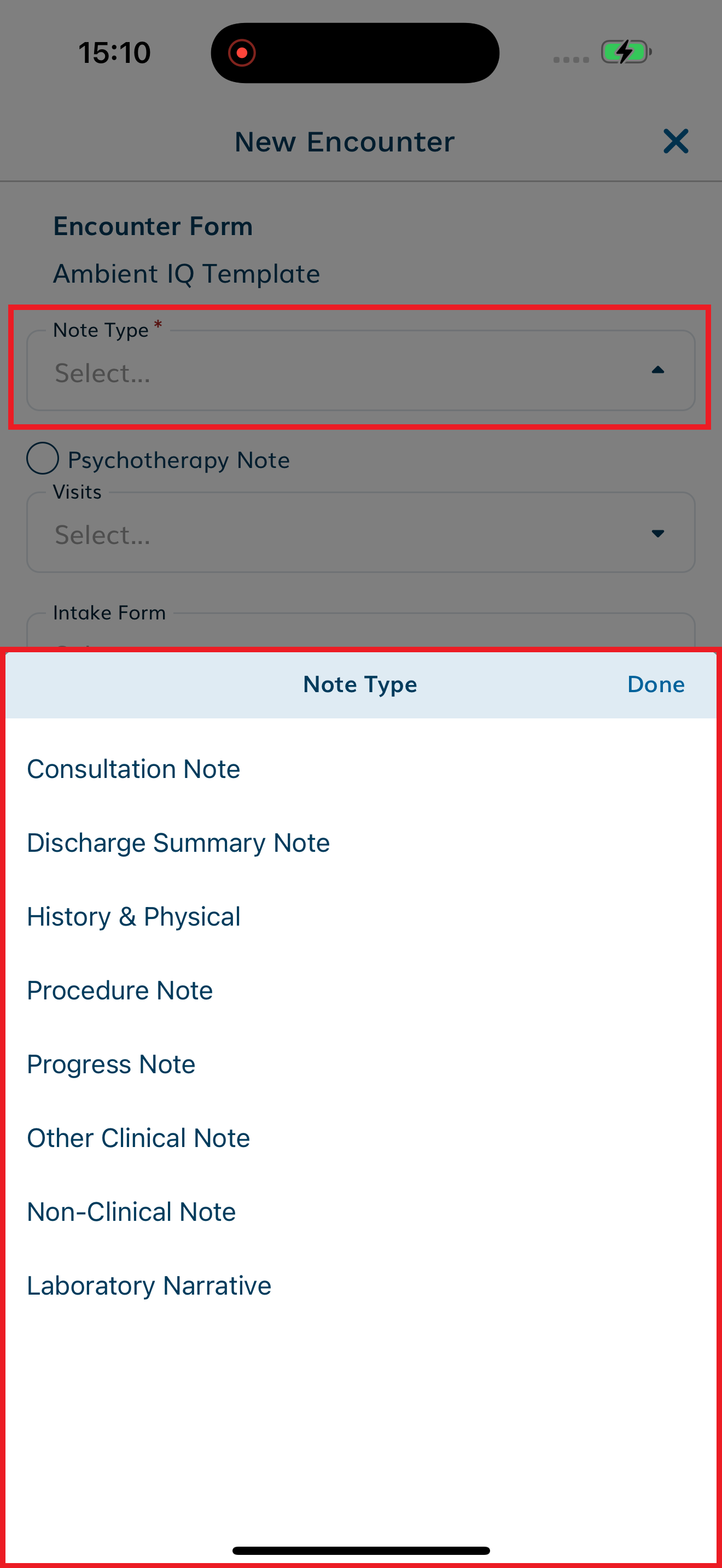Tap the battery charging icon in status bar
The height and width of the screenshot is (1568, 722).
tap(626, 52)
